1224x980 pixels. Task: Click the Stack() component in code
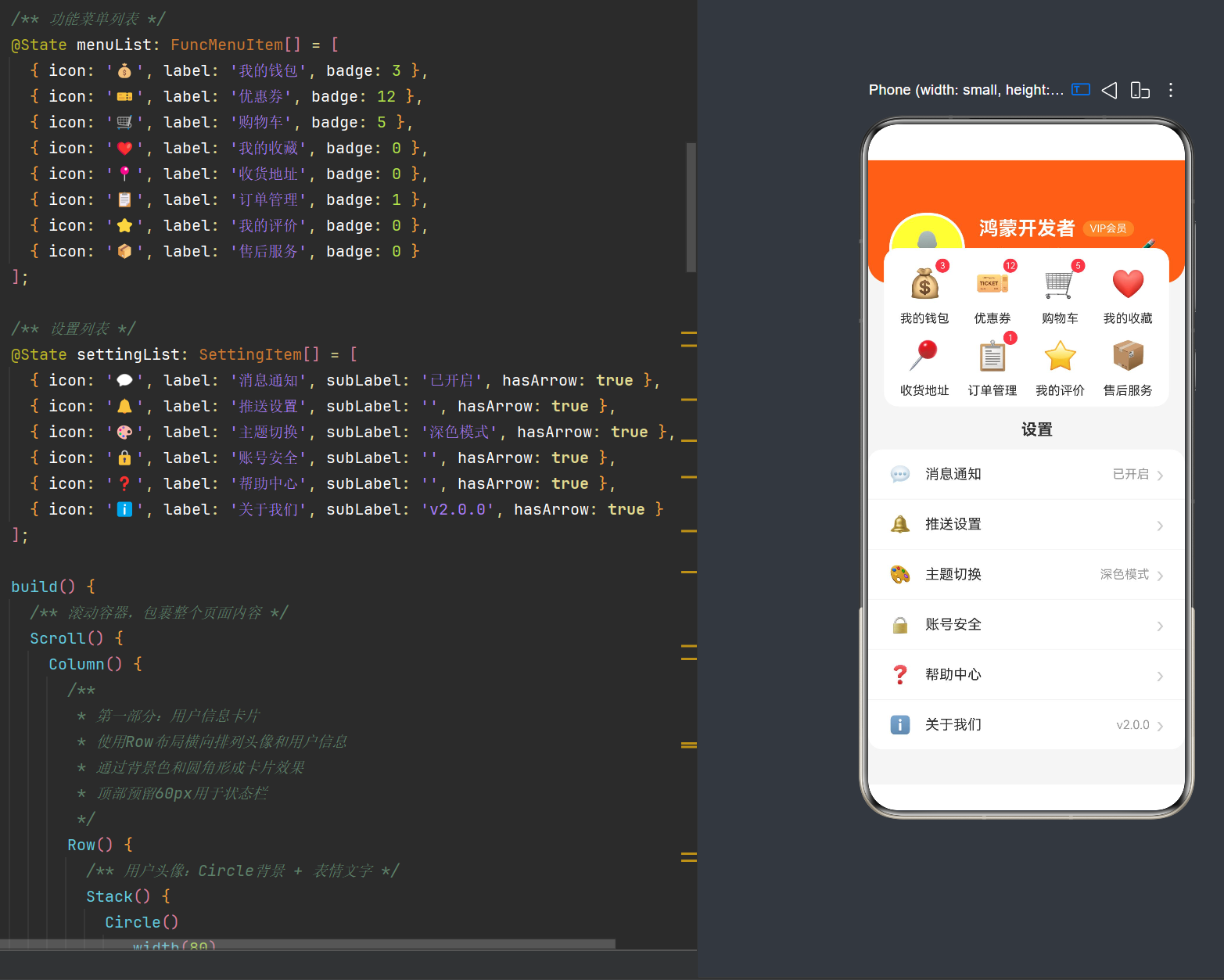118,896
